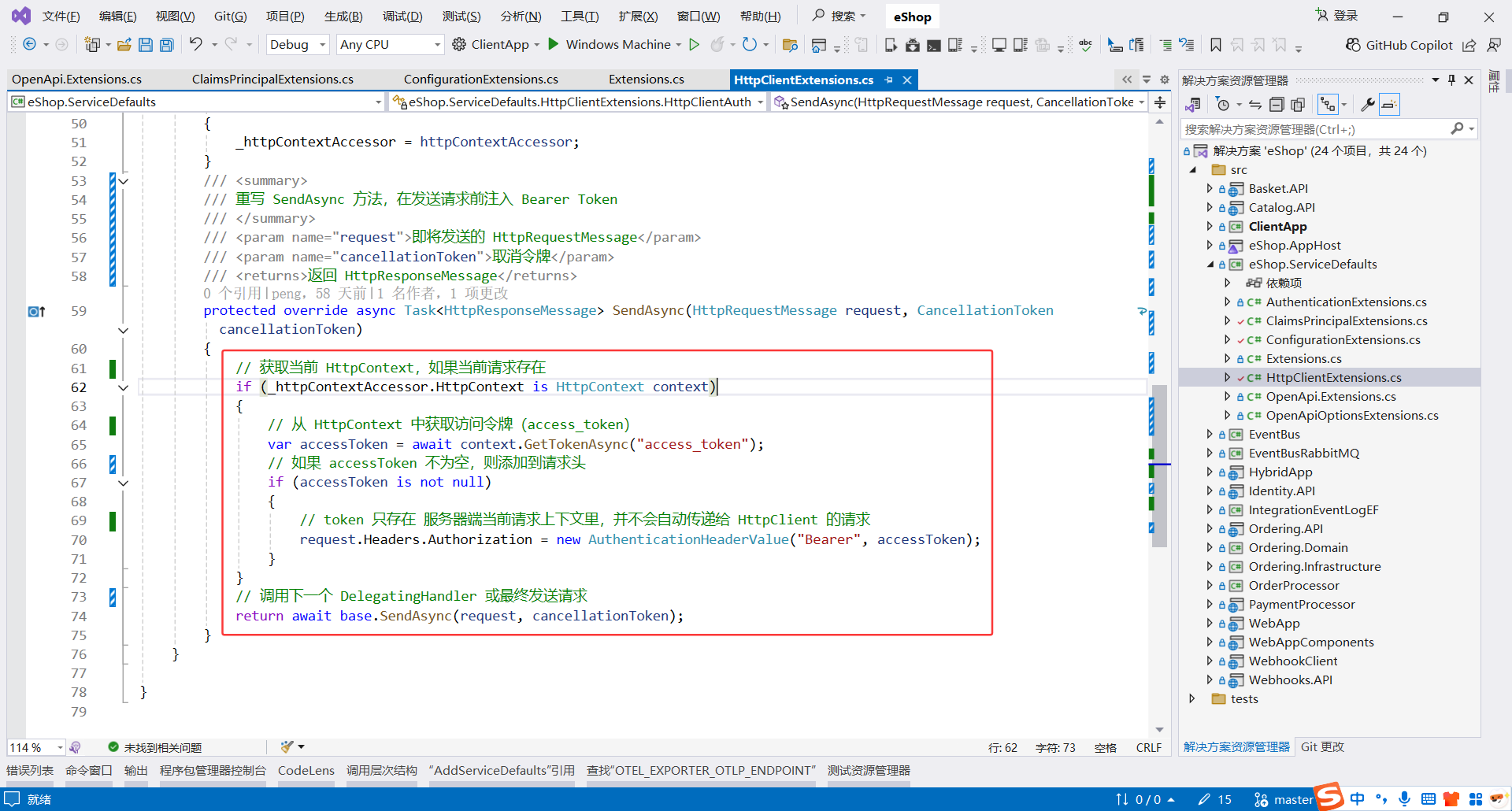Split the editor window with divider icon

[x=1160, y=102]
